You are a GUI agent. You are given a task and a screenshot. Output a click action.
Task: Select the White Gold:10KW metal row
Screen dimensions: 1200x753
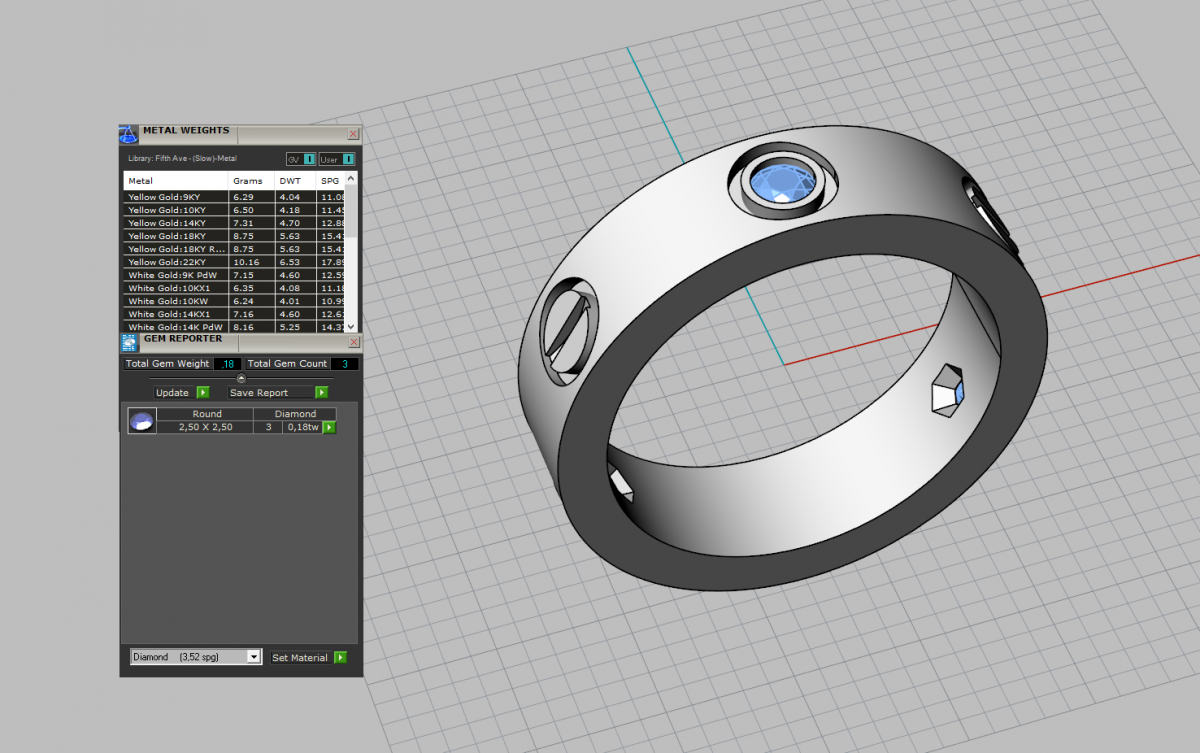176,301
